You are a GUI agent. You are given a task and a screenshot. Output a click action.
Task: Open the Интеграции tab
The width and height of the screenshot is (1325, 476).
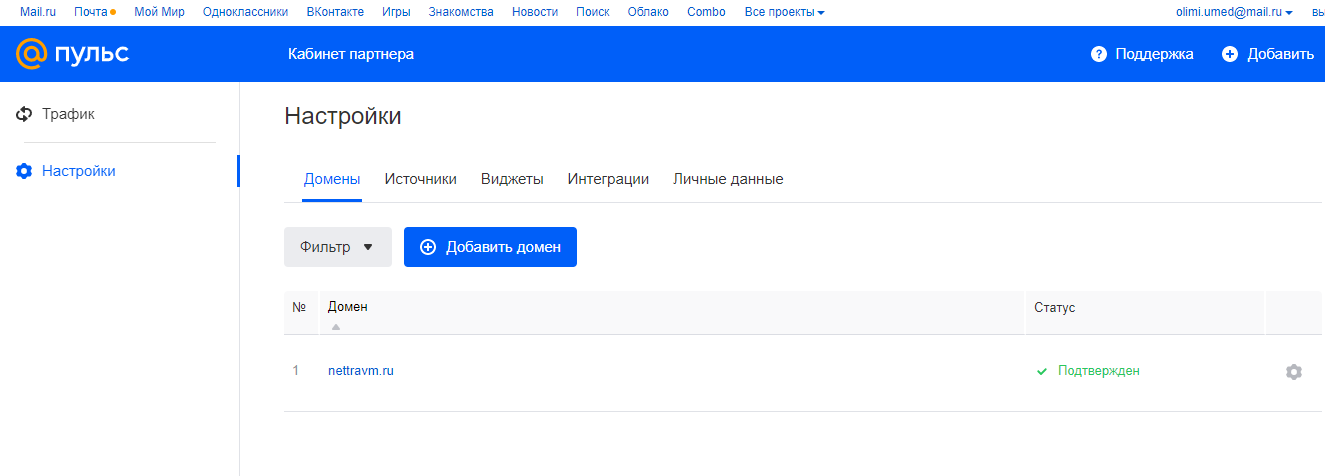(608, 179)
